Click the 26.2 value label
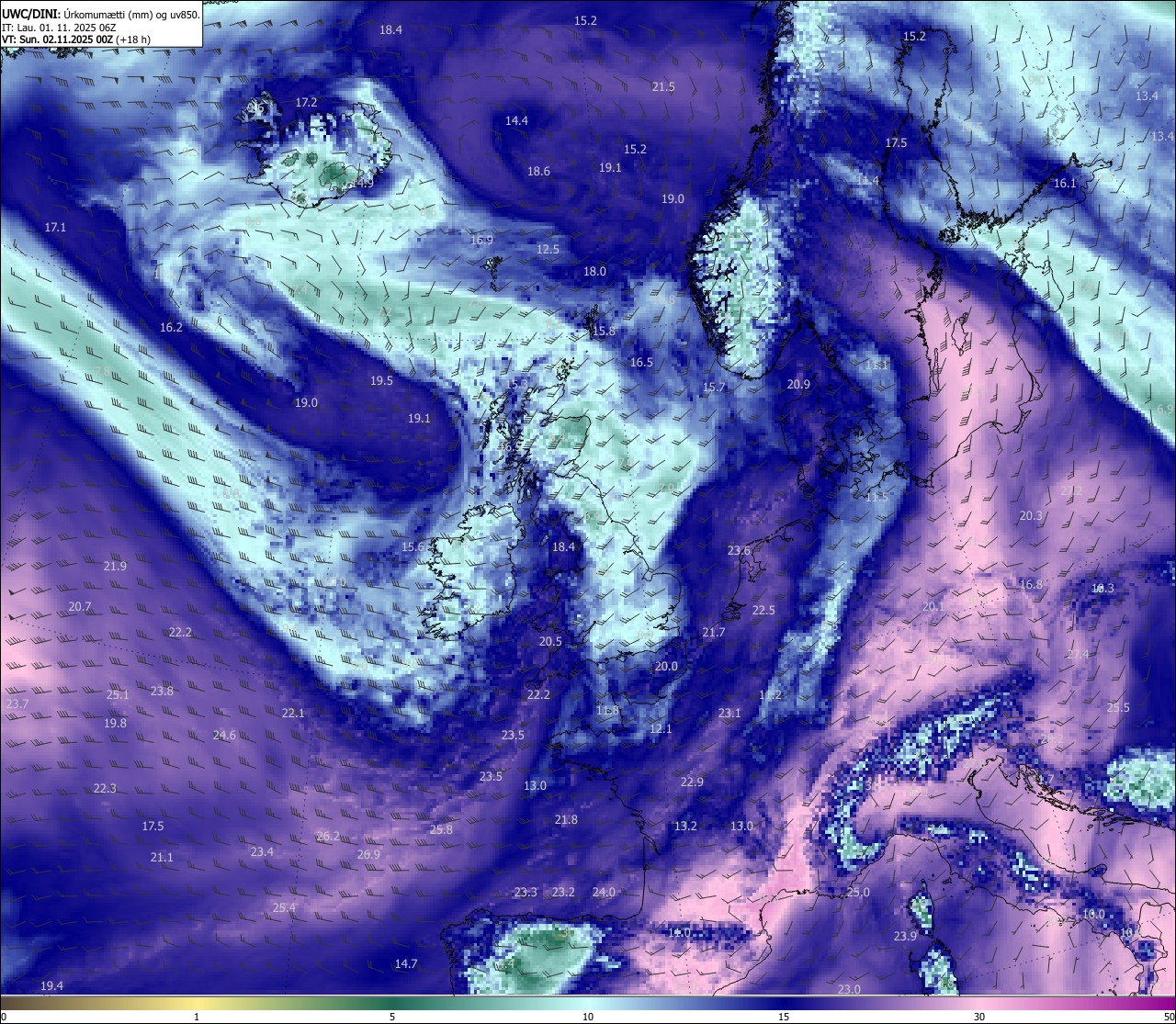 click(x=328, y=836)
